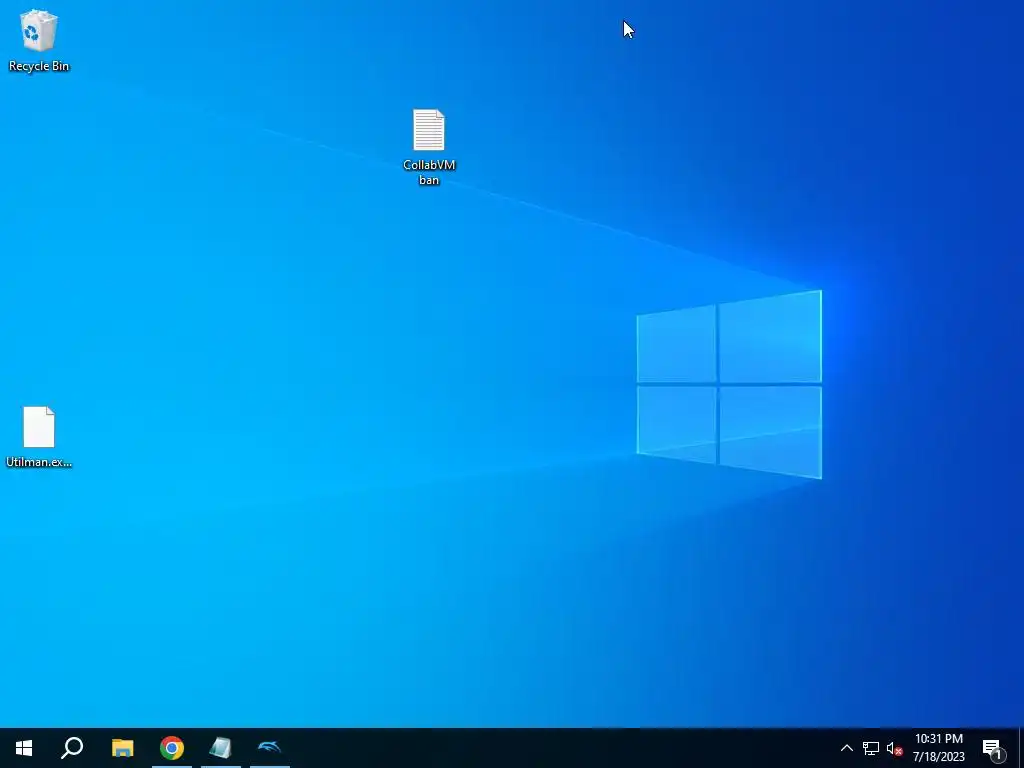Viewport: 1024px width, 768px height.
Task: Open the taskbar search magnifier
Action: tap(72, 748)
